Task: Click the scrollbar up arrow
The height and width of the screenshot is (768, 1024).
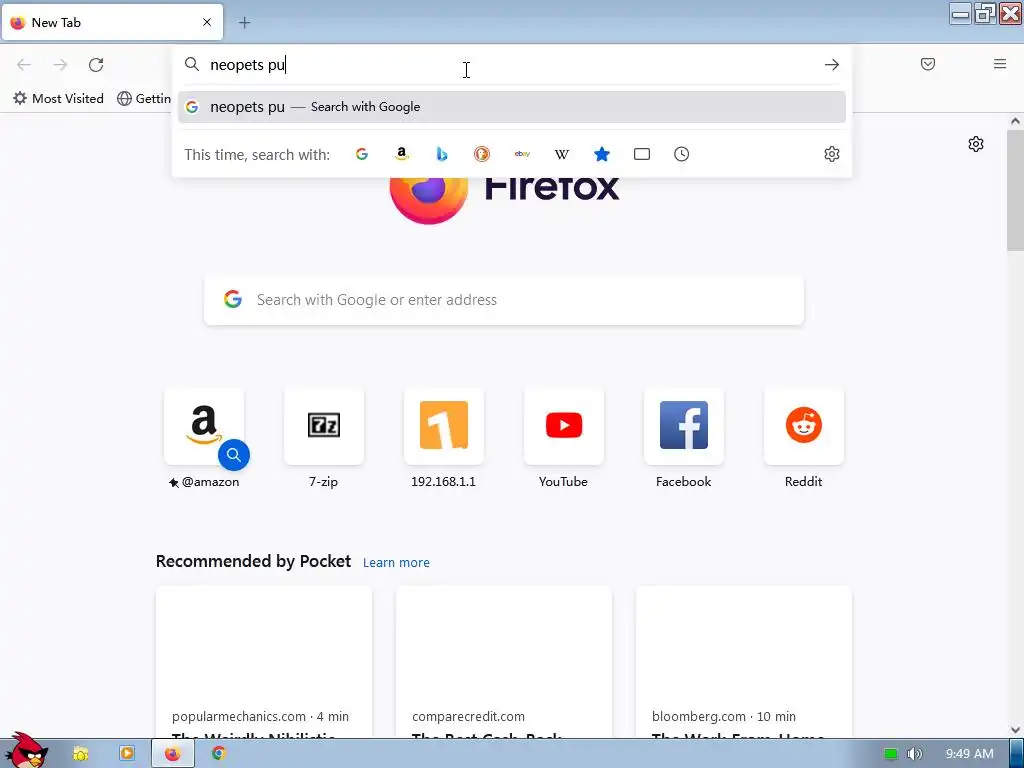Action: coord(1015,121)
